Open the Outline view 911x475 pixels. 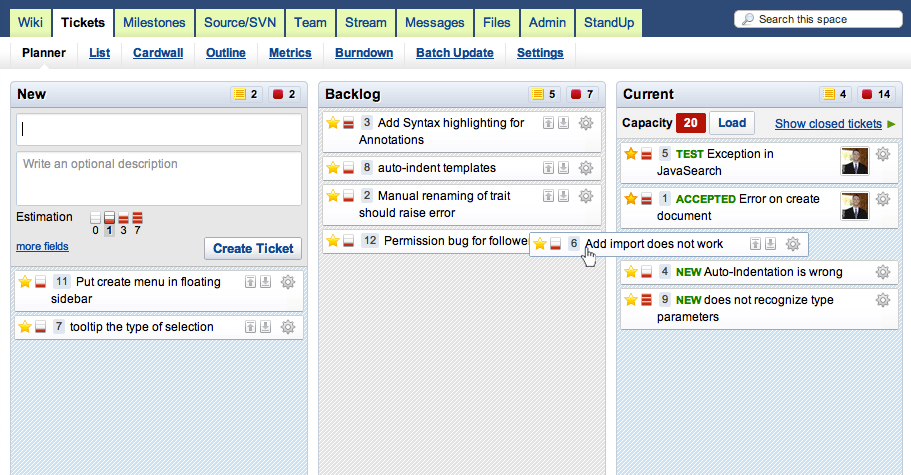point(225,53)
